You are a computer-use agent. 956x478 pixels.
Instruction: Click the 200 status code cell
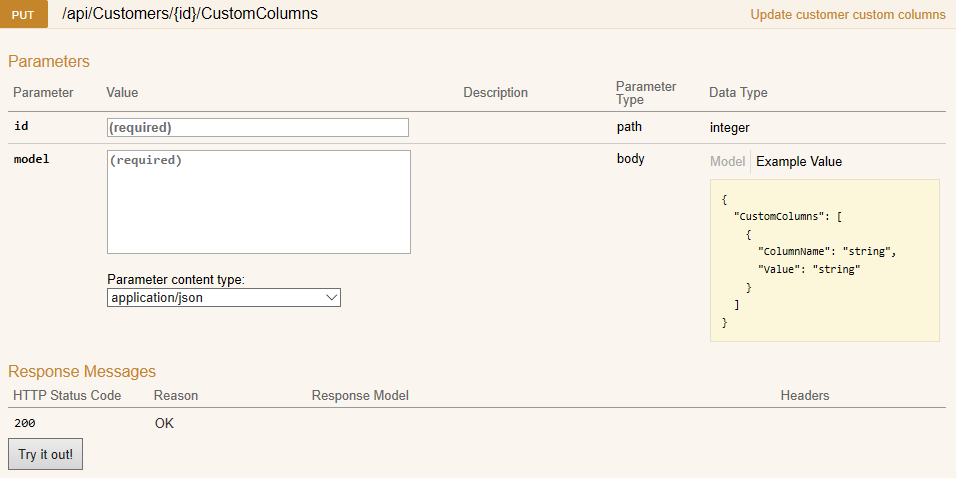[24, 423]
